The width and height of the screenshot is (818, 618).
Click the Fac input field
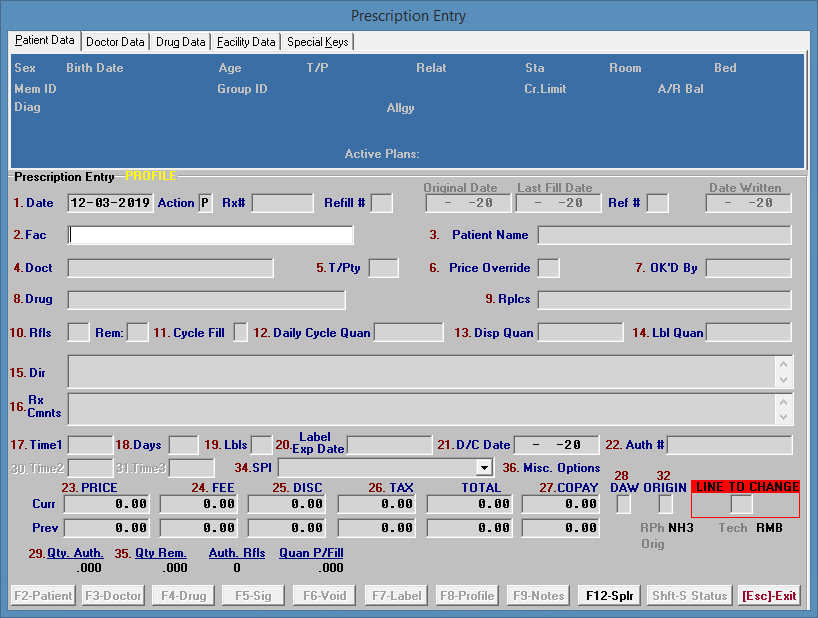[x=210, y=235]
